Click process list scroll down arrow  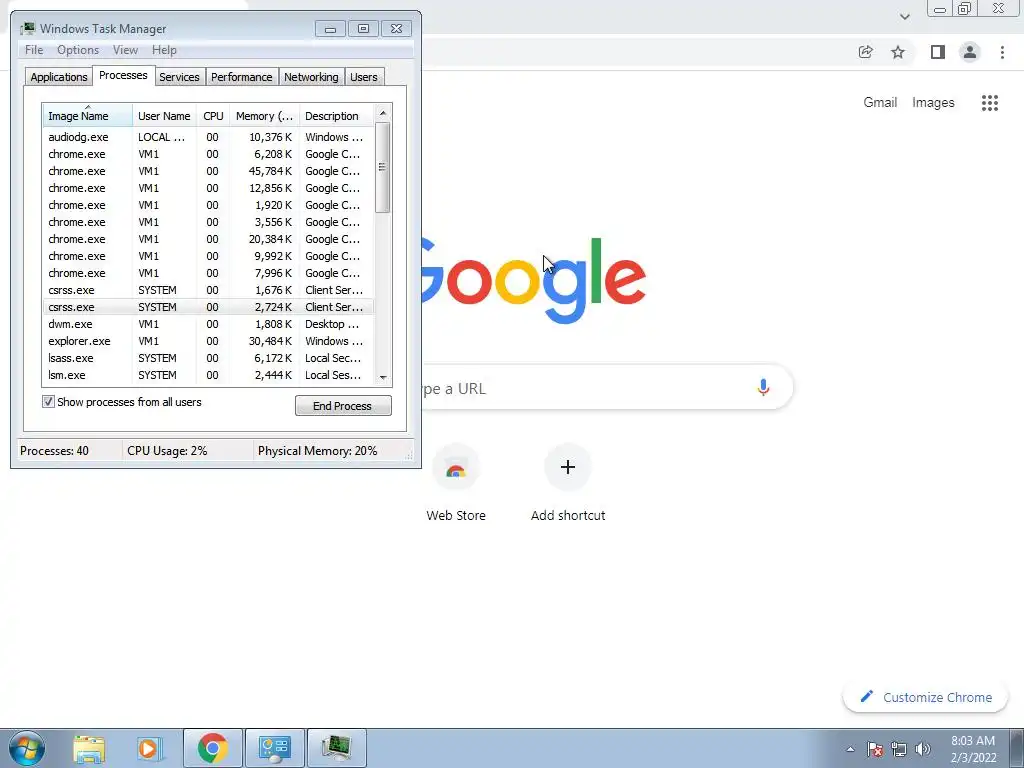(x=383, y=377)
